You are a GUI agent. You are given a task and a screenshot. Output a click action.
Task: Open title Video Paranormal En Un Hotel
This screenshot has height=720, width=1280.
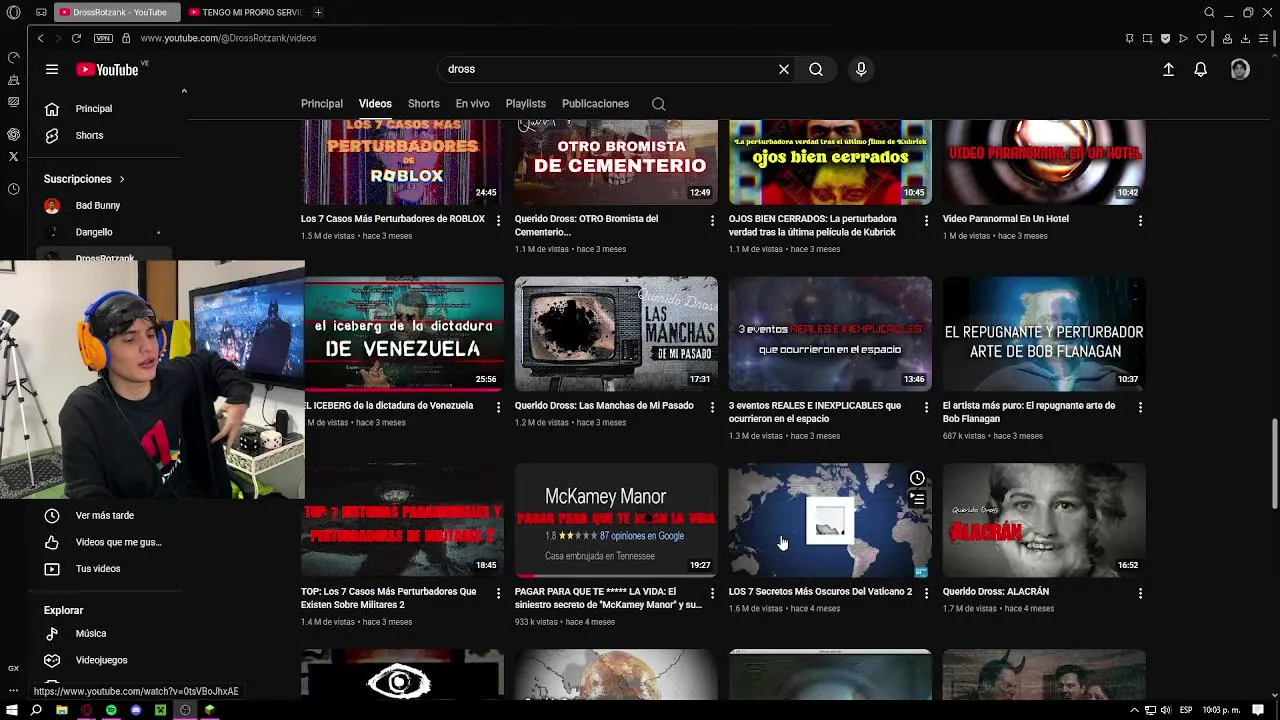pyautogui.click(x=1005, y=219)
